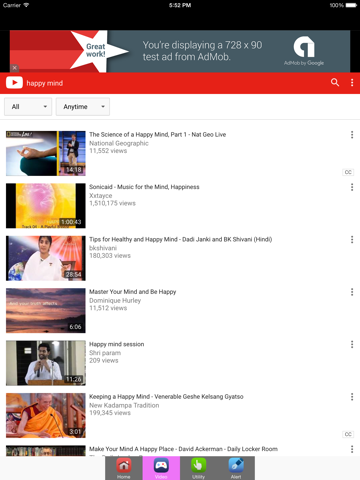This screenshot has height=480, width=360.
Task: Click '199,345 views' text
Action: point(110,413)
